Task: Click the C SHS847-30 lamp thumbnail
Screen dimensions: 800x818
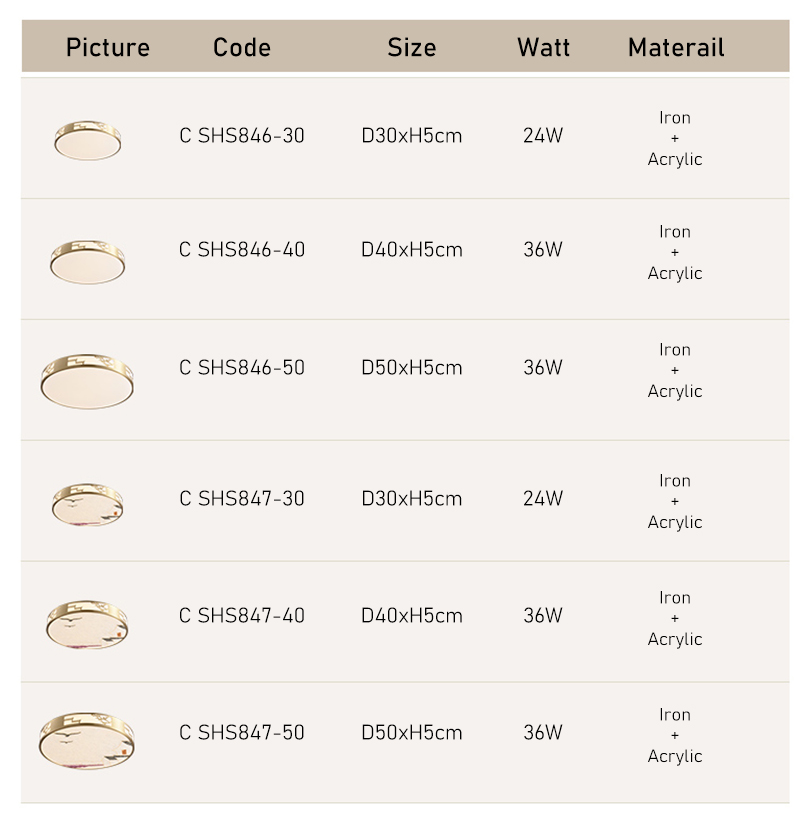Action: pos(88,503)
